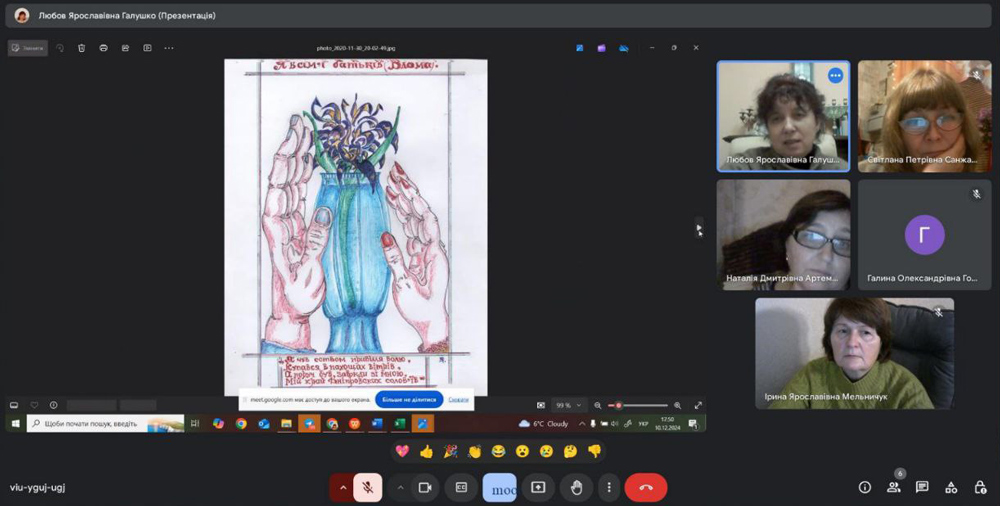
Task: Open the zoom percentage dropdown
Action: (567, 405)
